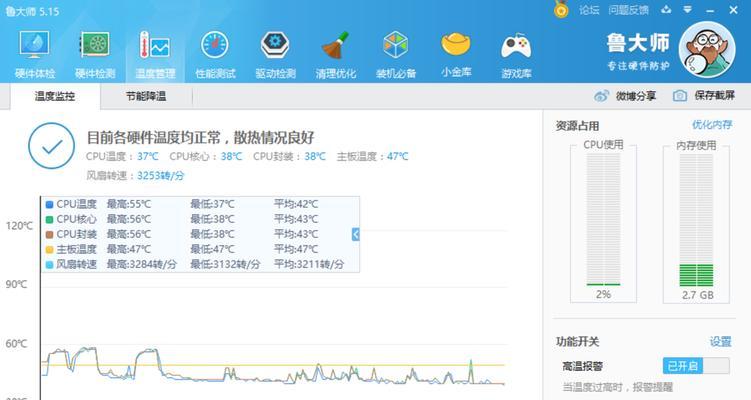Viewport: 751px width, 400px height.
Task: Open 问题反馈 feedback link
Action: (628, 10)
